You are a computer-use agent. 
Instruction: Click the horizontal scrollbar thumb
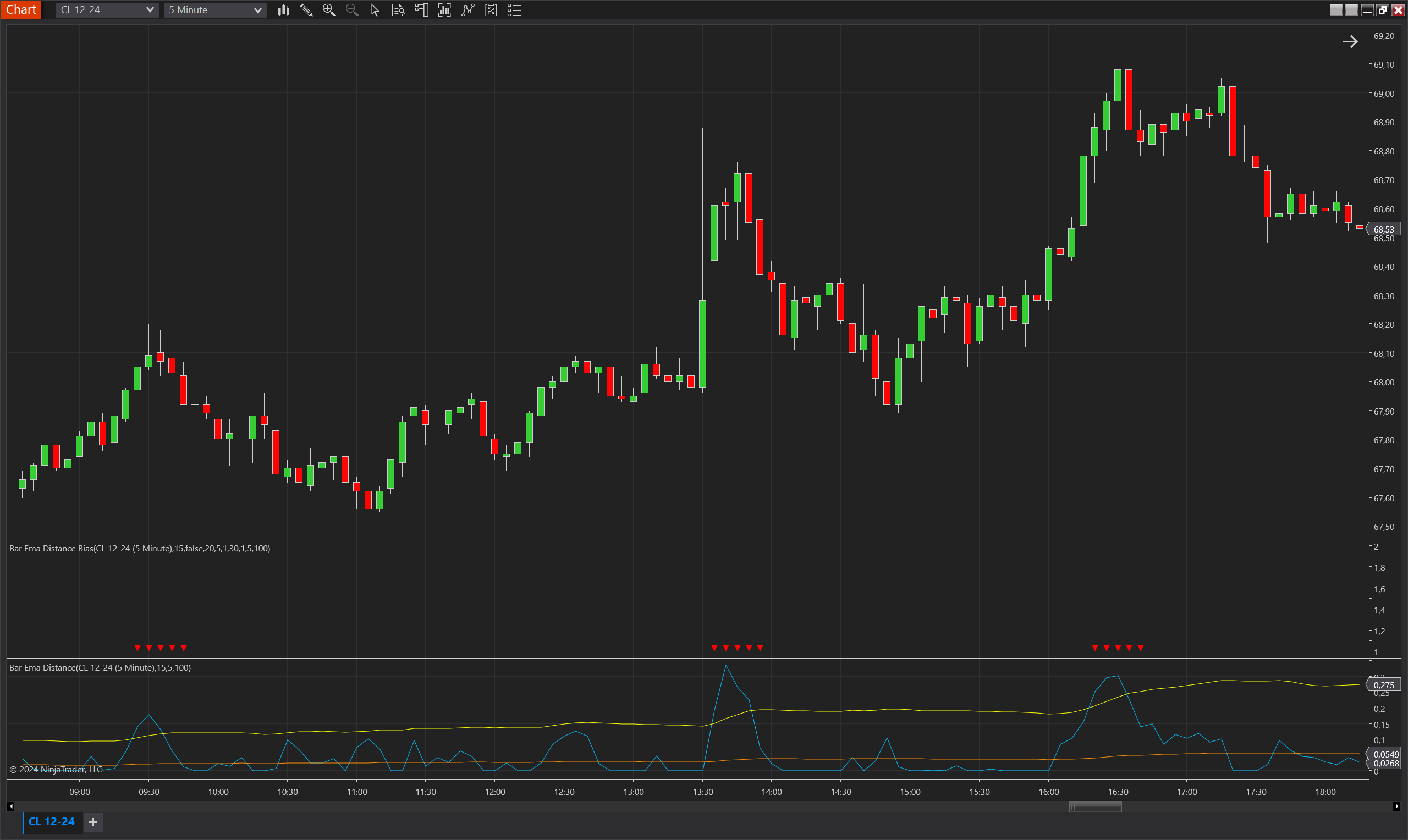click(x=1095, y=806)
